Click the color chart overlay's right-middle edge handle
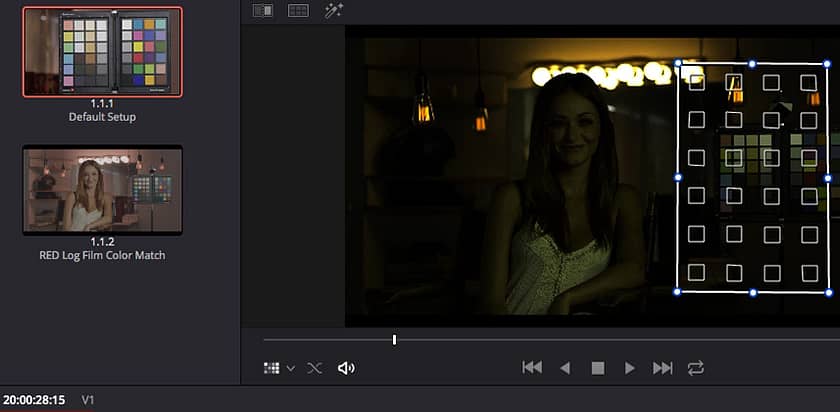Screen dimensions: 840x412 click(828, 178)
